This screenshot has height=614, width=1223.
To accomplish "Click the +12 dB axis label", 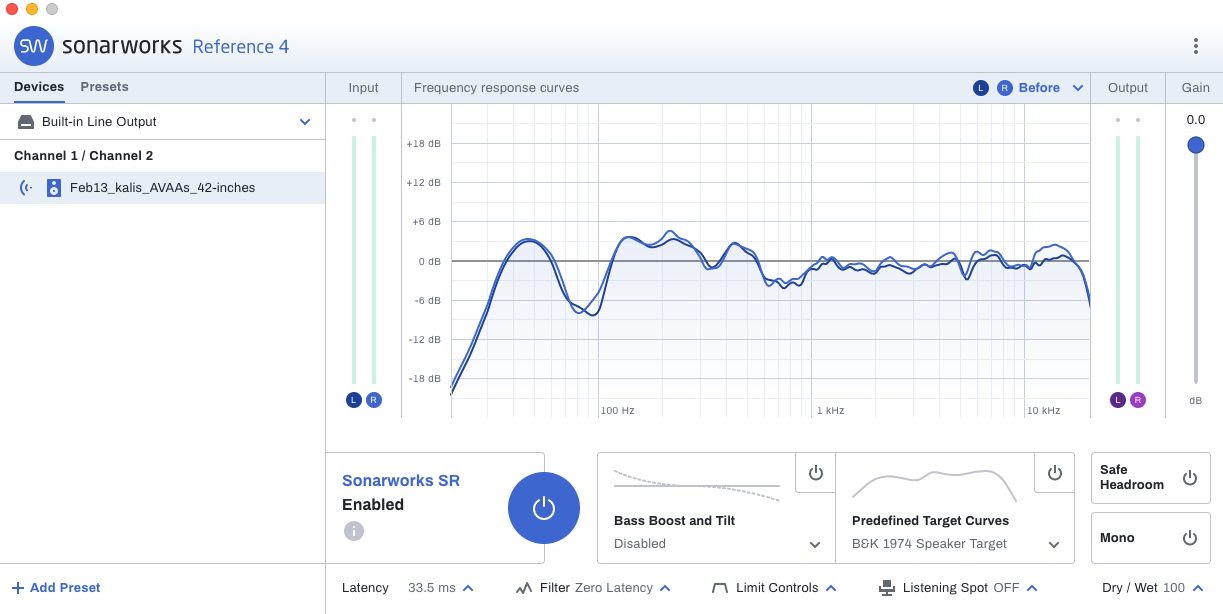I will coord(423,183).
